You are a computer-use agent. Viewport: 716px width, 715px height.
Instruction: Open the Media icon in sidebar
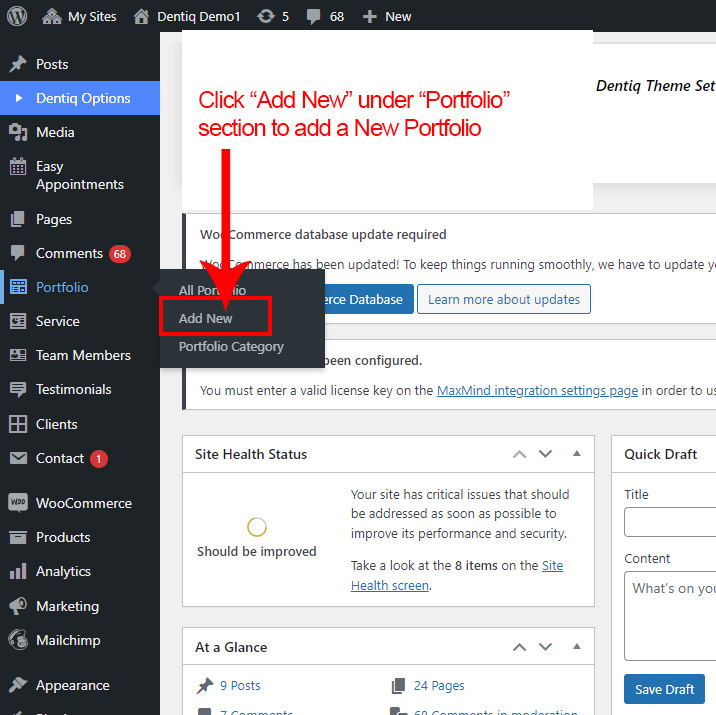click(18, 132)
